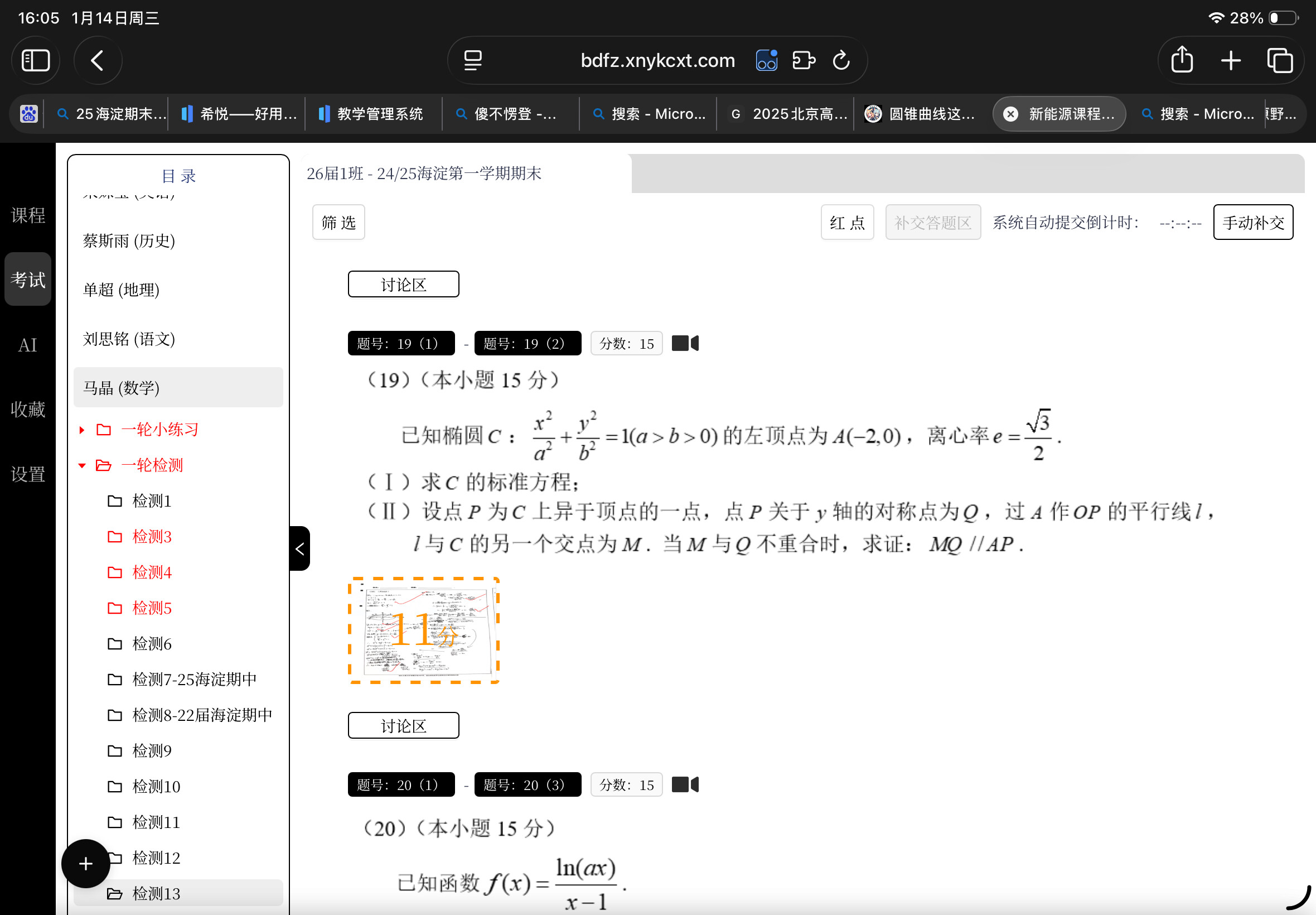Open the 筛选 filter dropdown
1316x915 pixels.
pos(338,223)
